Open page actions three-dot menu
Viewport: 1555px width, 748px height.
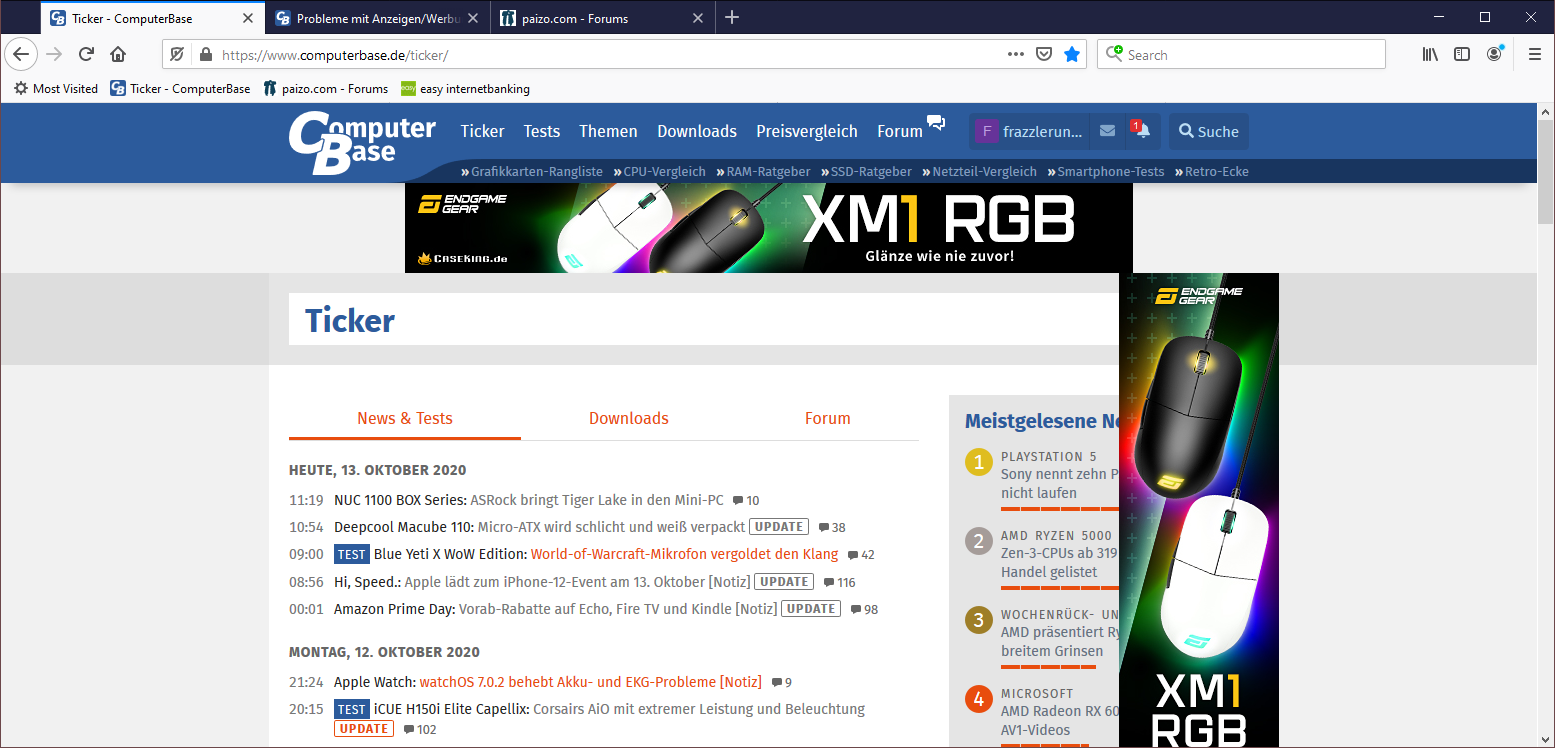[x=1016, y=54]
